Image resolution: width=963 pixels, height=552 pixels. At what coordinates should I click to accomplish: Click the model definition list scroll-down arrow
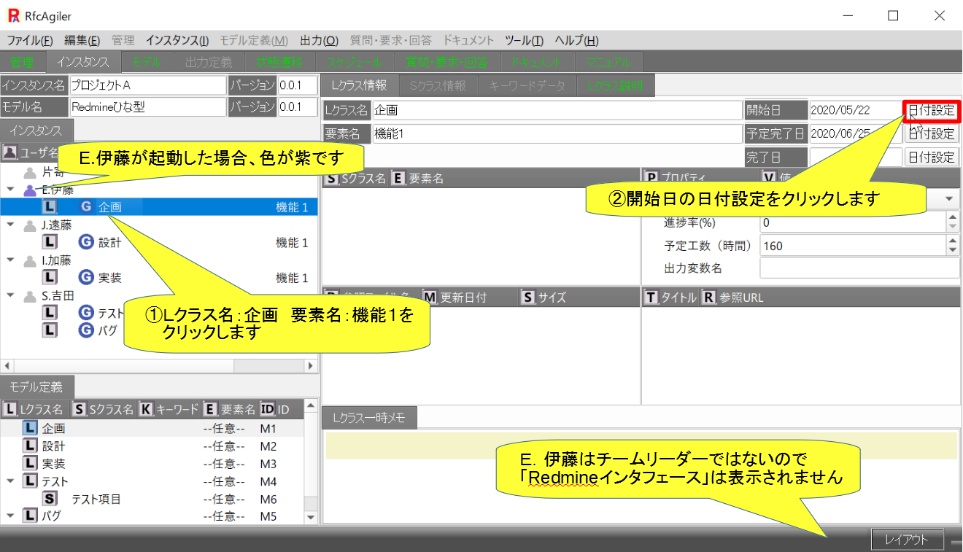(311, 517)
